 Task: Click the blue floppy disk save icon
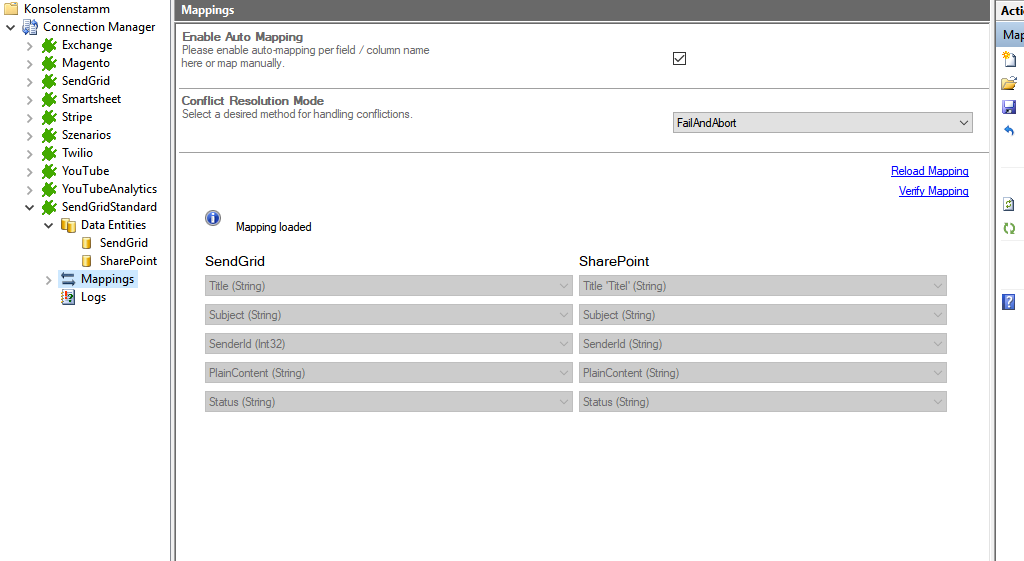tap(1009, 107)
